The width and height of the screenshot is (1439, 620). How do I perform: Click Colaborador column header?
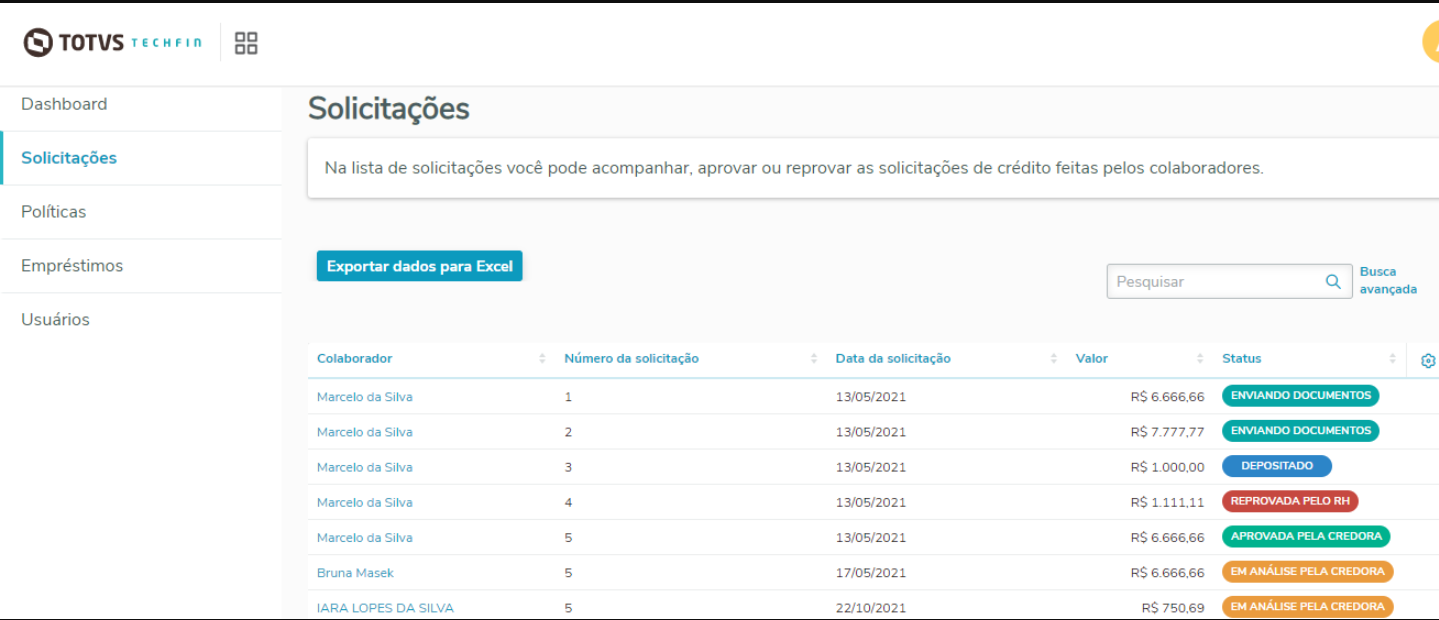(x=354, y=359)
